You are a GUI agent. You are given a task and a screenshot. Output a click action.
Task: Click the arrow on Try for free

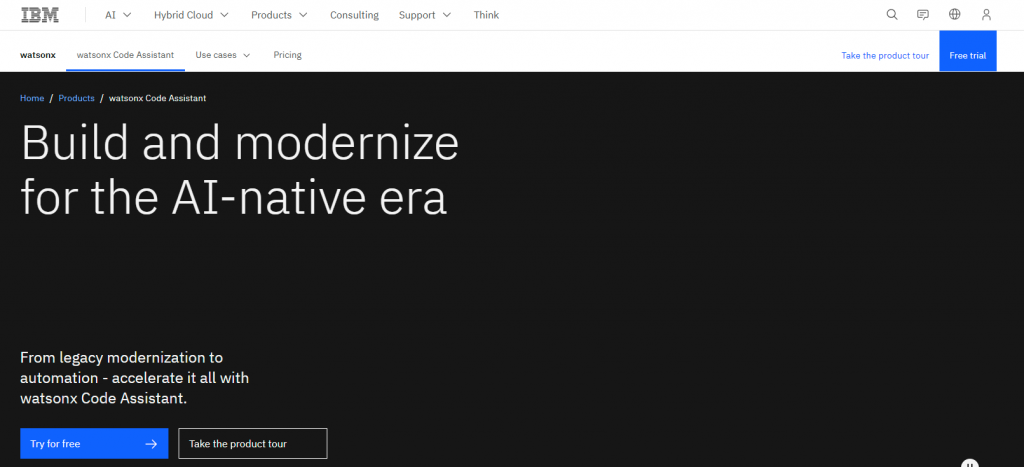[x=151, y=444]
